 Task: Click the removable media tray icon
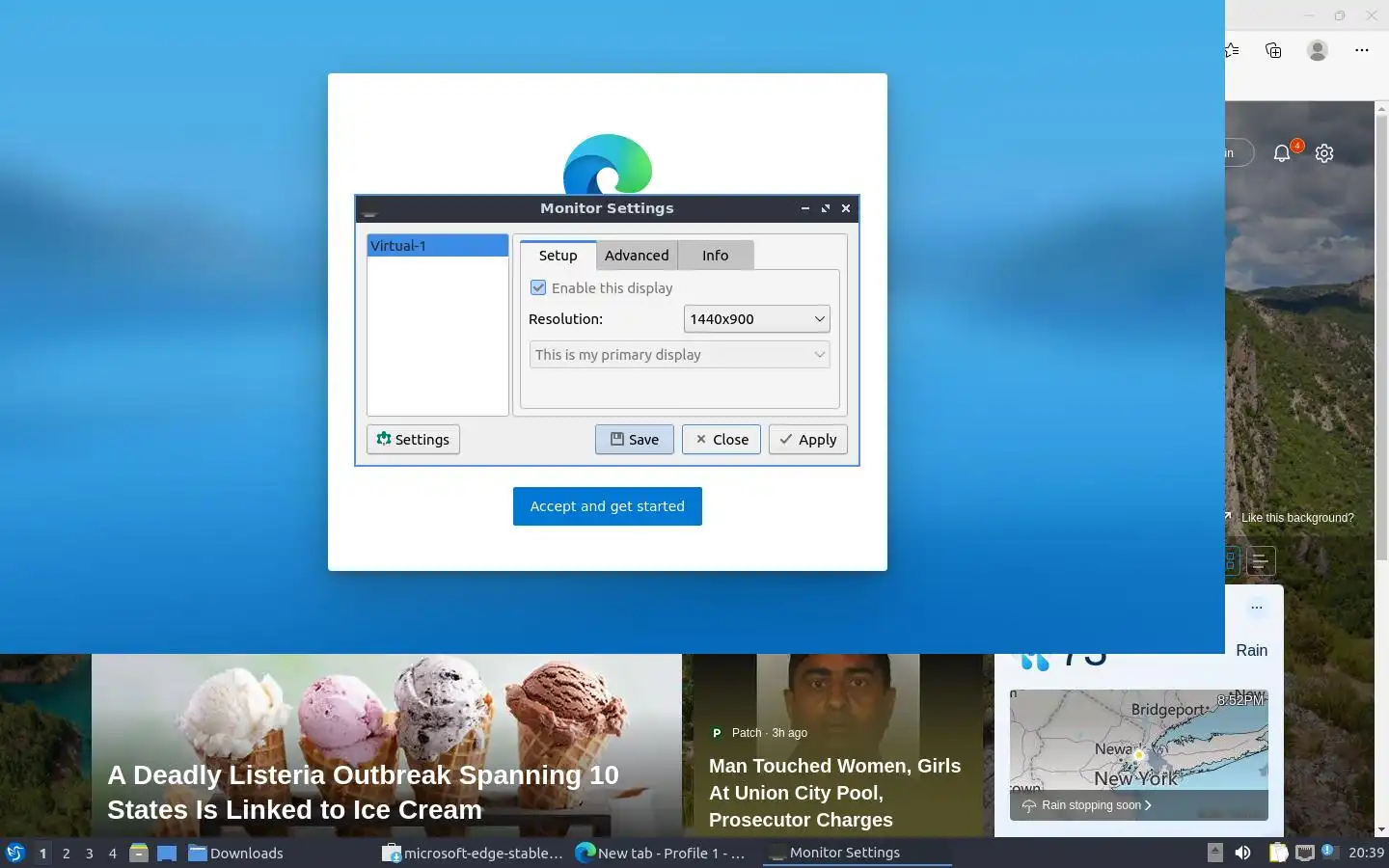point(1215,853)
